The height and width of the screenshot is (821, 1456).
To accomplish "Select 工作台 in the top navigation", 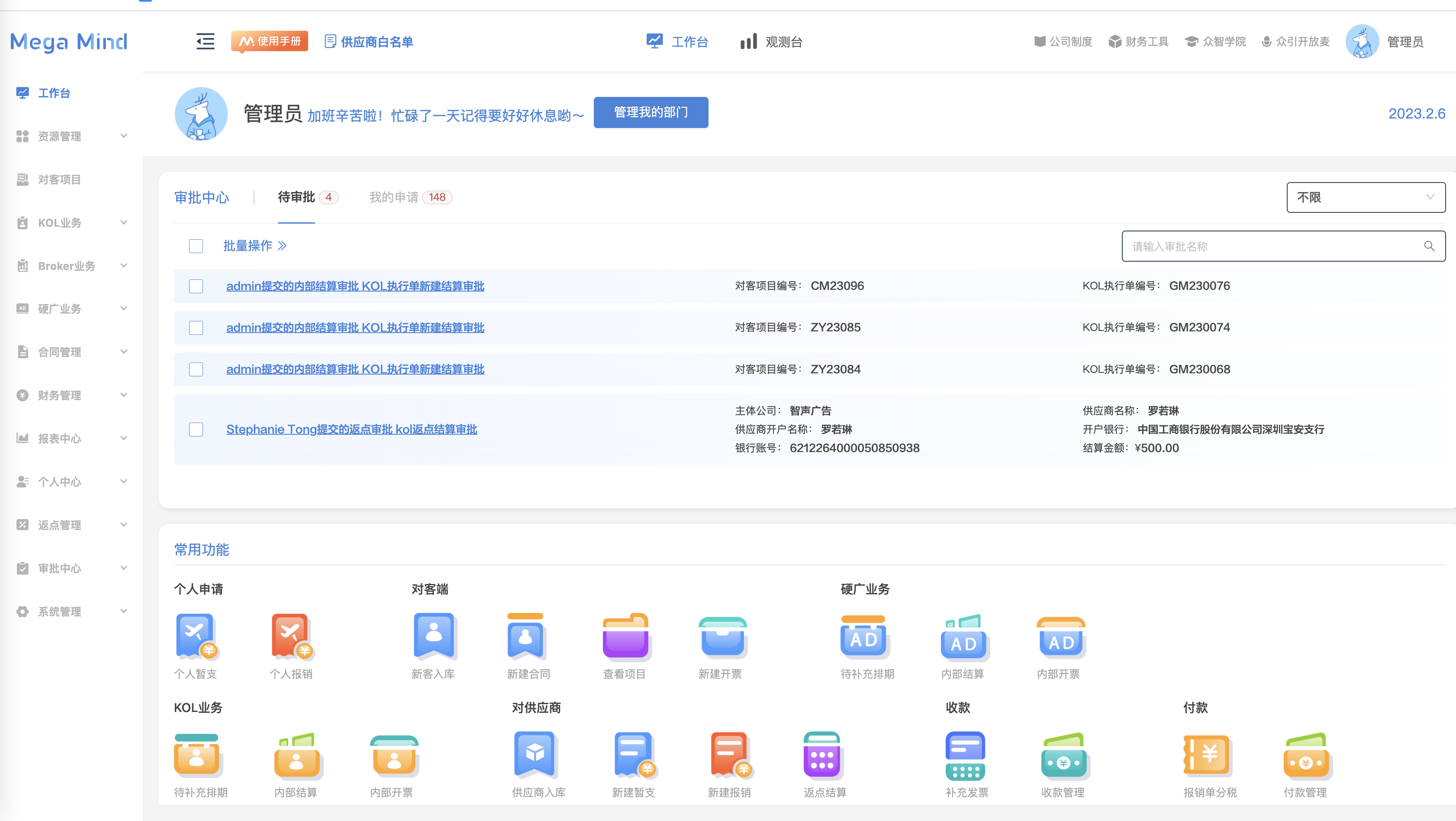I will coord(677,41).
